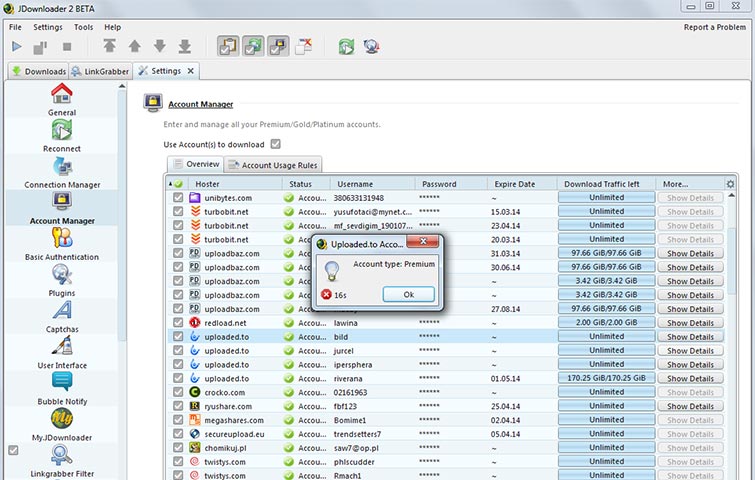Toggle checkbox for crocko.com account
Image resolution: width=755 pixels, height=480 pixels.
point(178,392)
